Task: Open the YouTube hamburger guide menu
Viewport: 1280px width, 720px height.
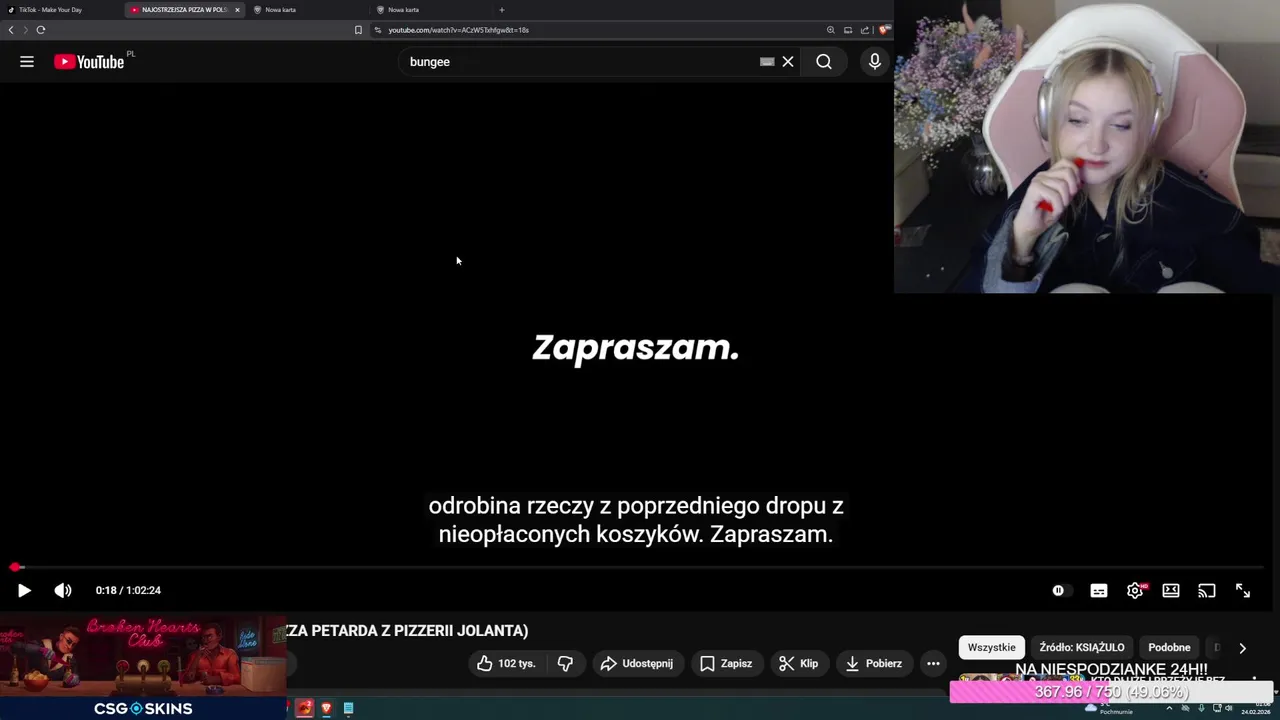Action: click(x=27, y=62)
